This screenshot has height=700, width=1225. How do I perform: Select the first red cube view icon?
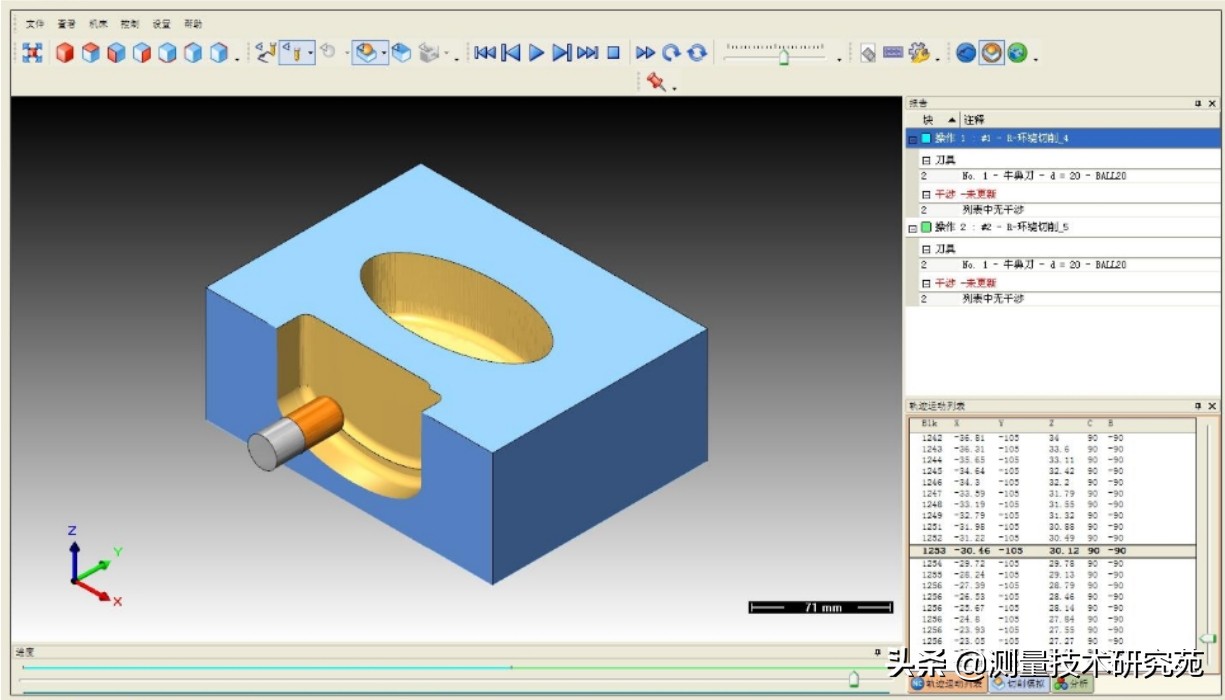click(x=65, y=53)
